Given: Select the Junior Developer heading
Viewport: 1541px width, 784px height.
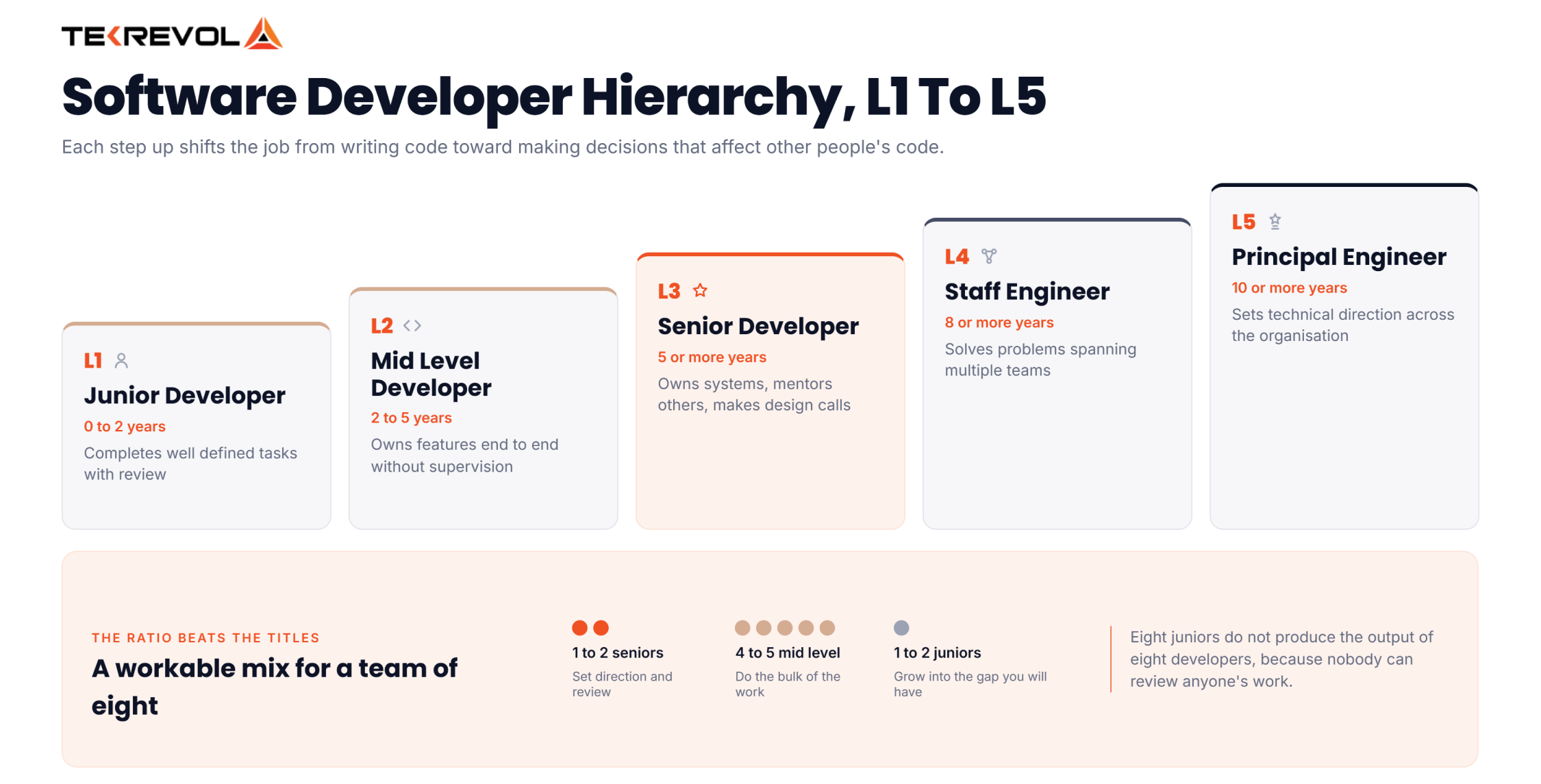Looking at the screenshot, I should click(x=185, y=395).
